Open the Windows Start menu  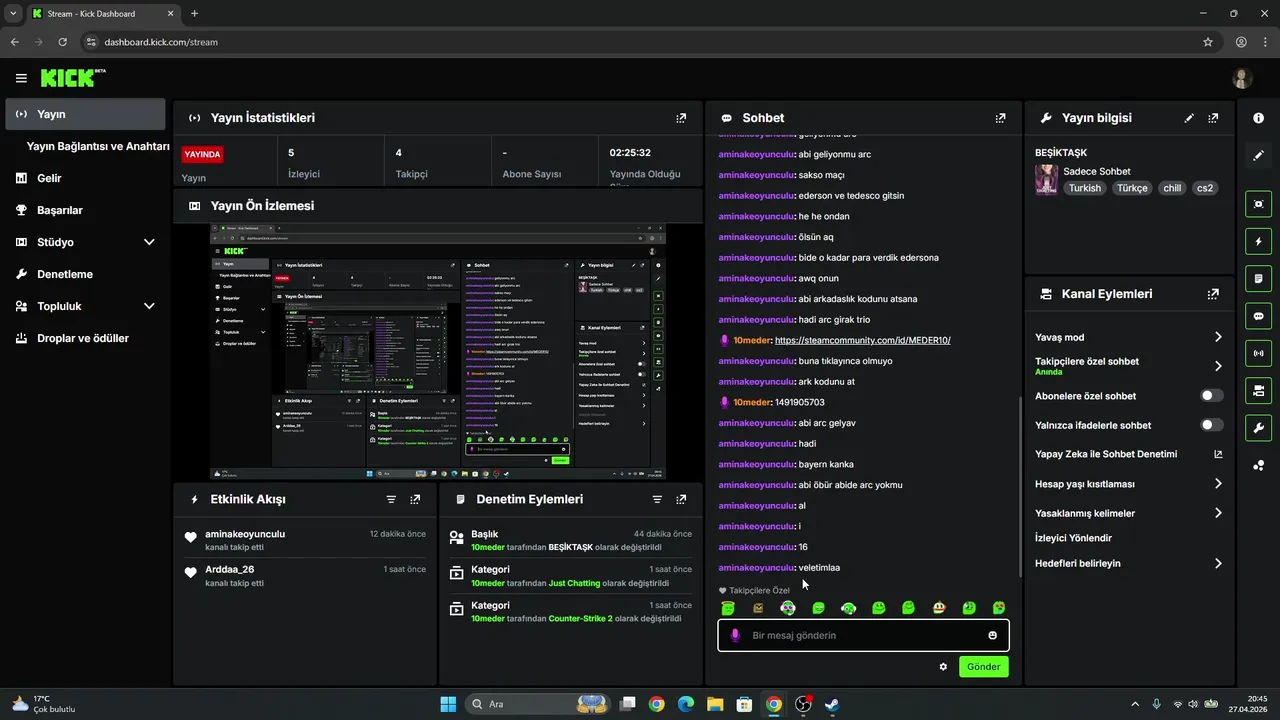(448, 704)
